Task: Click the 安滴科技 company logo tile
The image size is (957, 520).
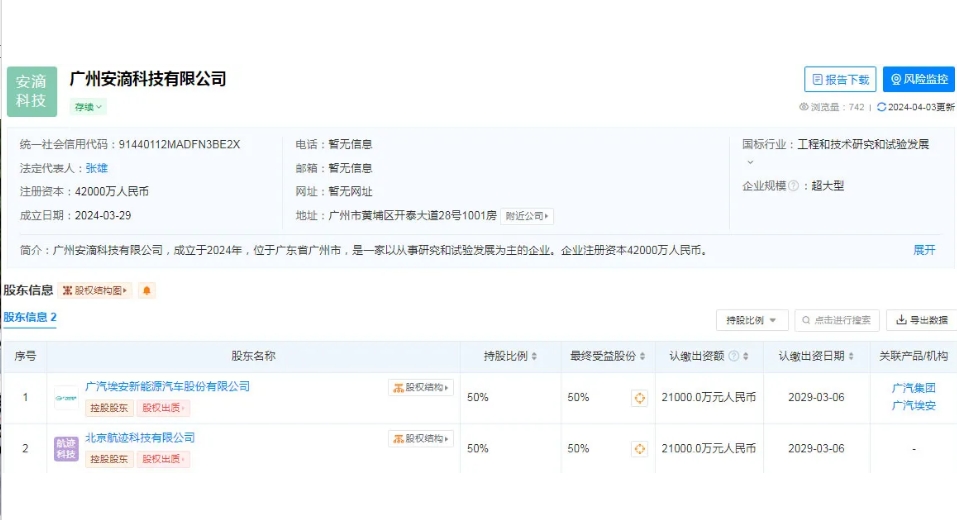Action: click(x=32, y=92)
